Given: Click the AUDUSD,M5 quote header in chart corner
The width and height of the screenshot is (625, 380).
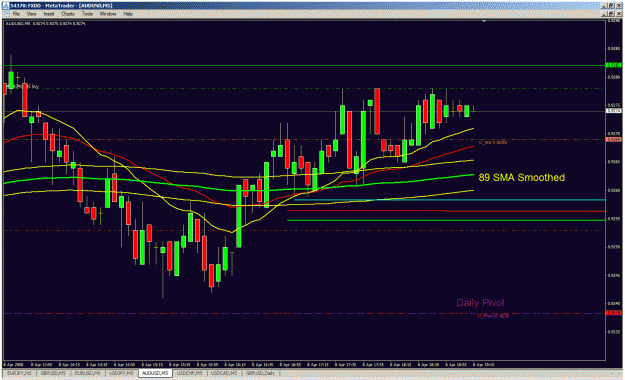Looking at the screenshot, I should [45, 24].
